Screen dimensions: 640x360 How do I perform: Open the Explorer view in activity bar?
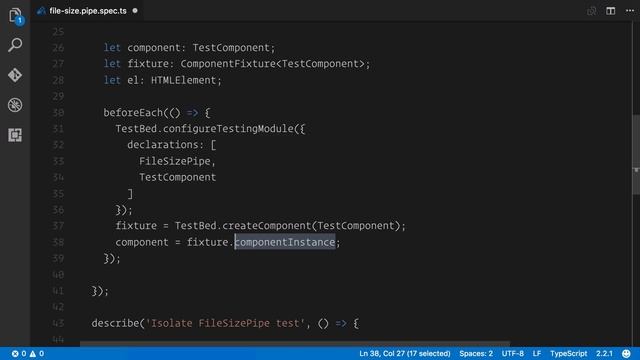(15, 16)
